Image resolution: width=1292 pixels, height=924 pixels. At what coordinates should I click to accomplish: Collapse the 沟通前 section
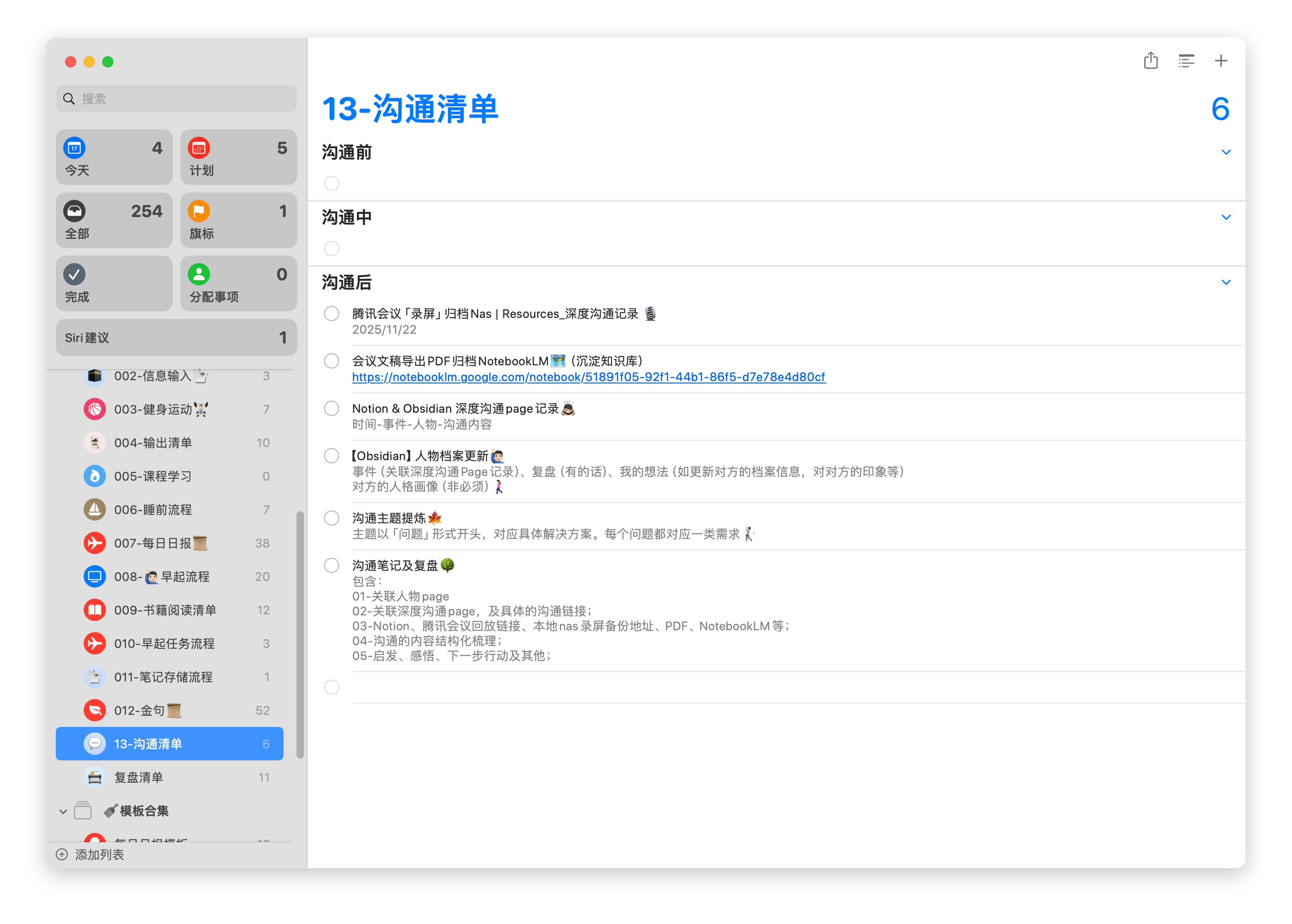point(1226,152)
